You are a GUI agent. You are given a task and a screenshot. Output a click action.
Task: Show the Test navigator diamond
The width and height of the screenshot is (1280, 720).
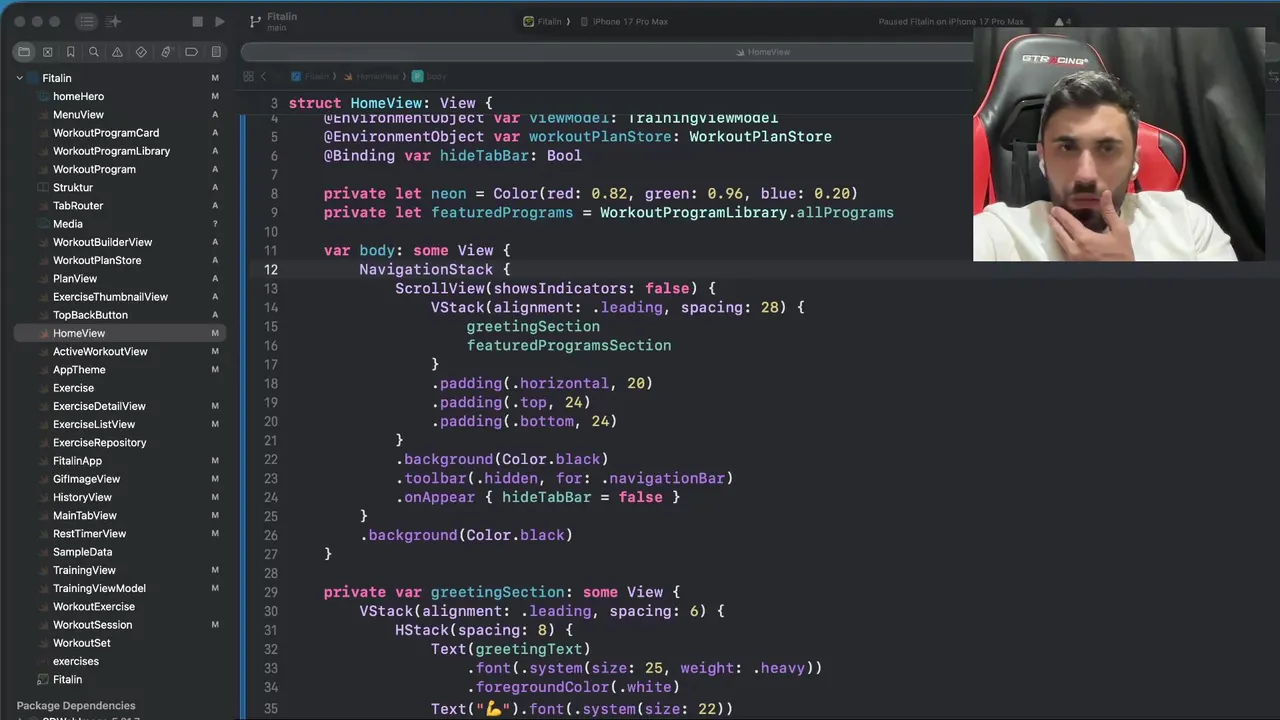pyautogui.click(x=141, y=52)
